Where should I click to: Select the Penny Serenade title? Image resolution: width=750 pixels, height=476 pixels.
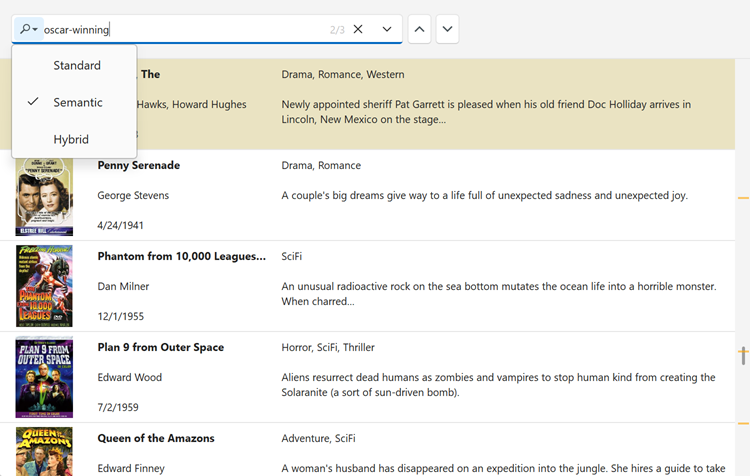coord(139,166)
